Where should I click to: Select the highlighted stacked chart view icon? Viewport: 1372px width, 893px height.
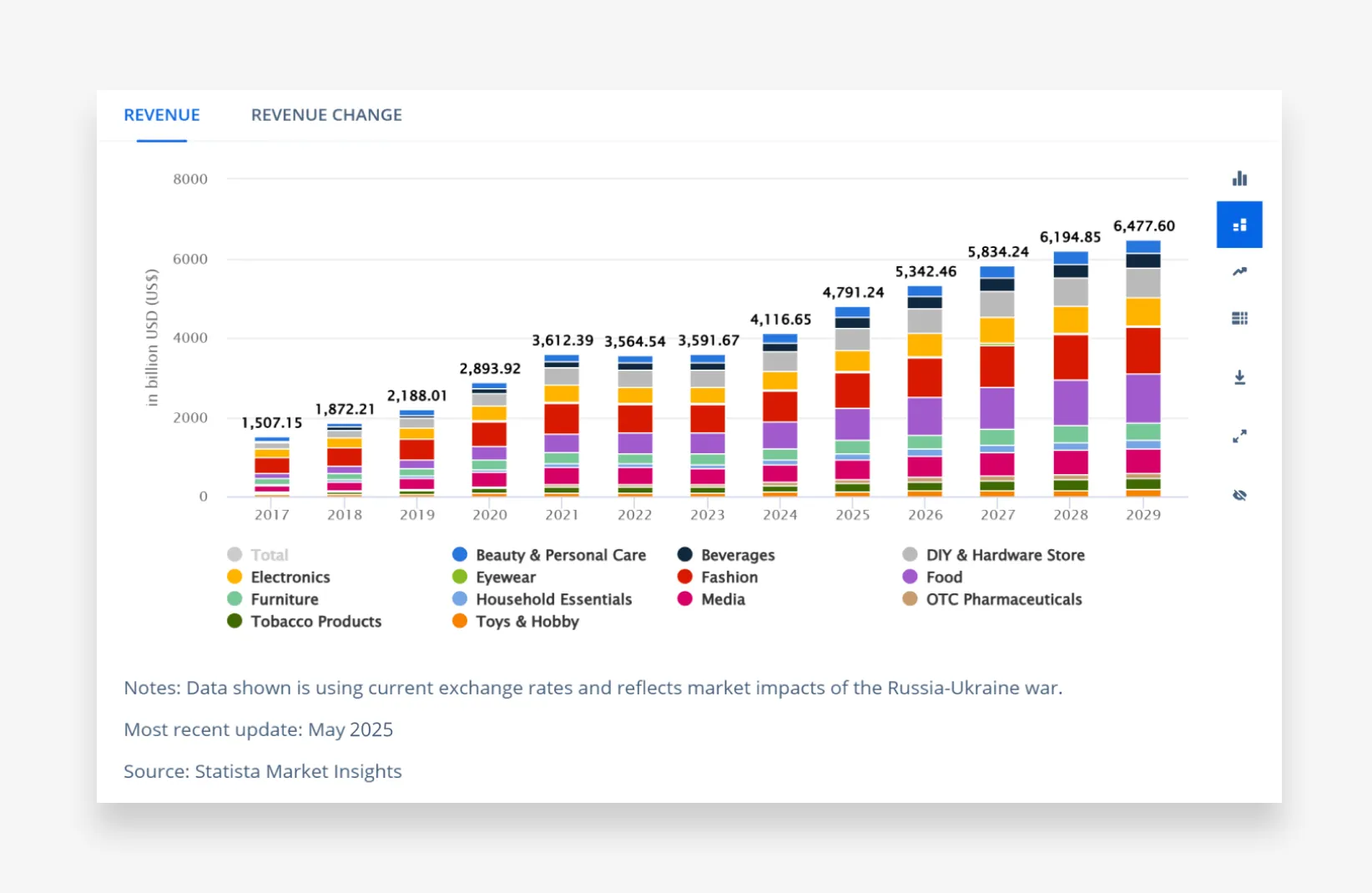[x=1239, y=225]
